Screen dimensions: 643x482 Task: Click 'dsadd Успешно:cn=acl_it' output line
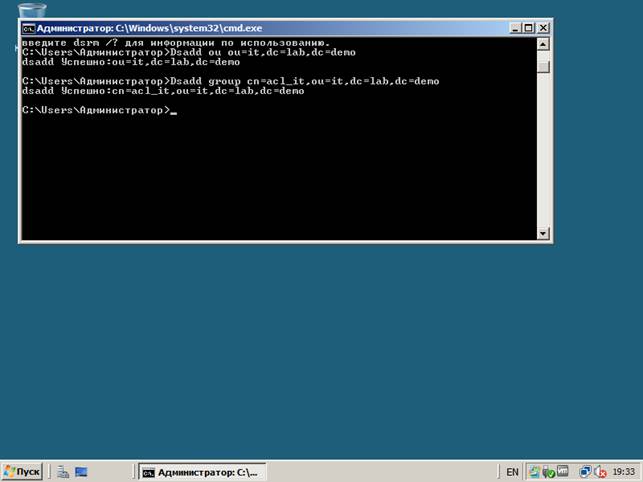[x=163, y=91]
